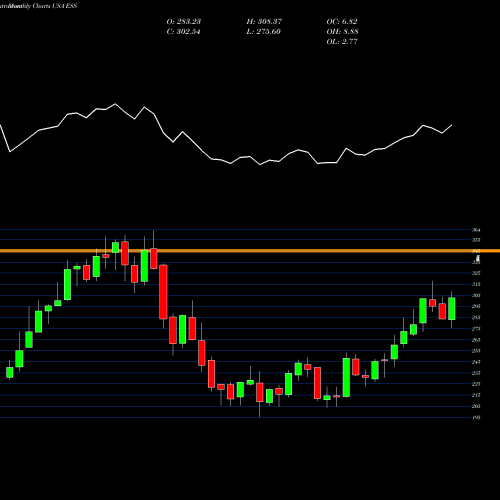The image size is (500, 500).
Task: Click the 'OL: 2.77' readout
Action: click(342, 41)
